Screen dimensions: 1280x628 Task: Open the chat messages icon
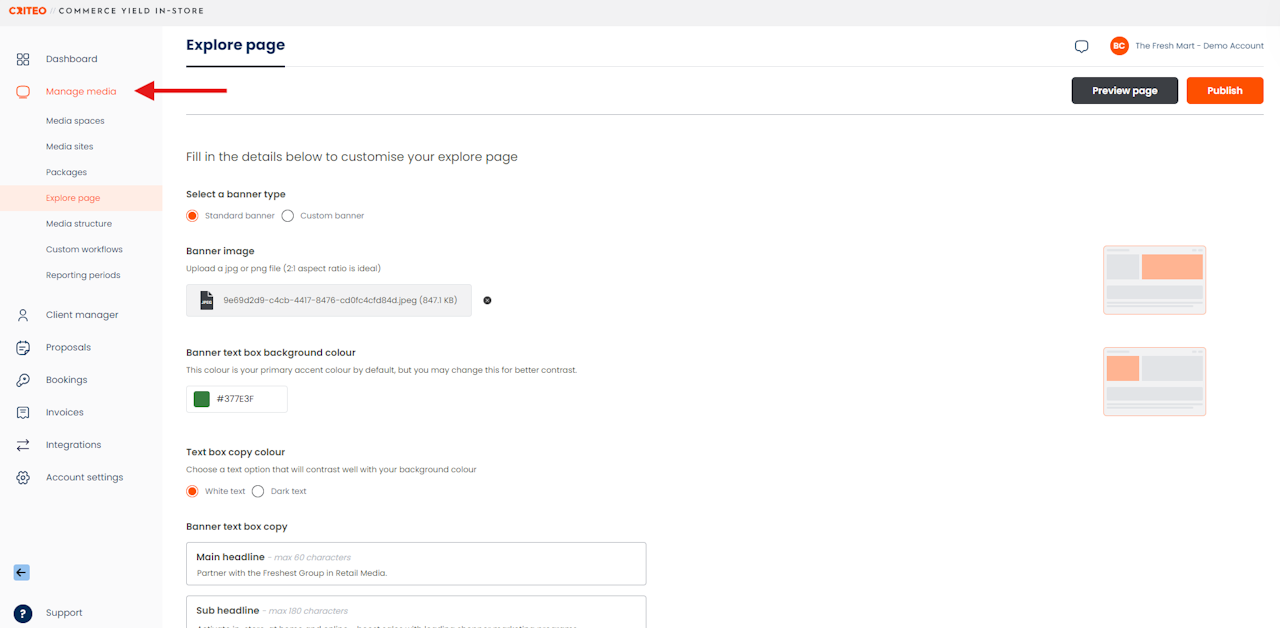(1081, 47)
